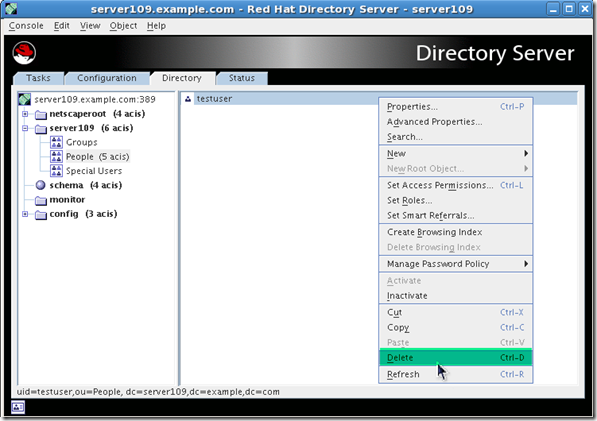Click the monitor folder icon
The width and height of the screenshot is (597, 421).
point(41,200)
